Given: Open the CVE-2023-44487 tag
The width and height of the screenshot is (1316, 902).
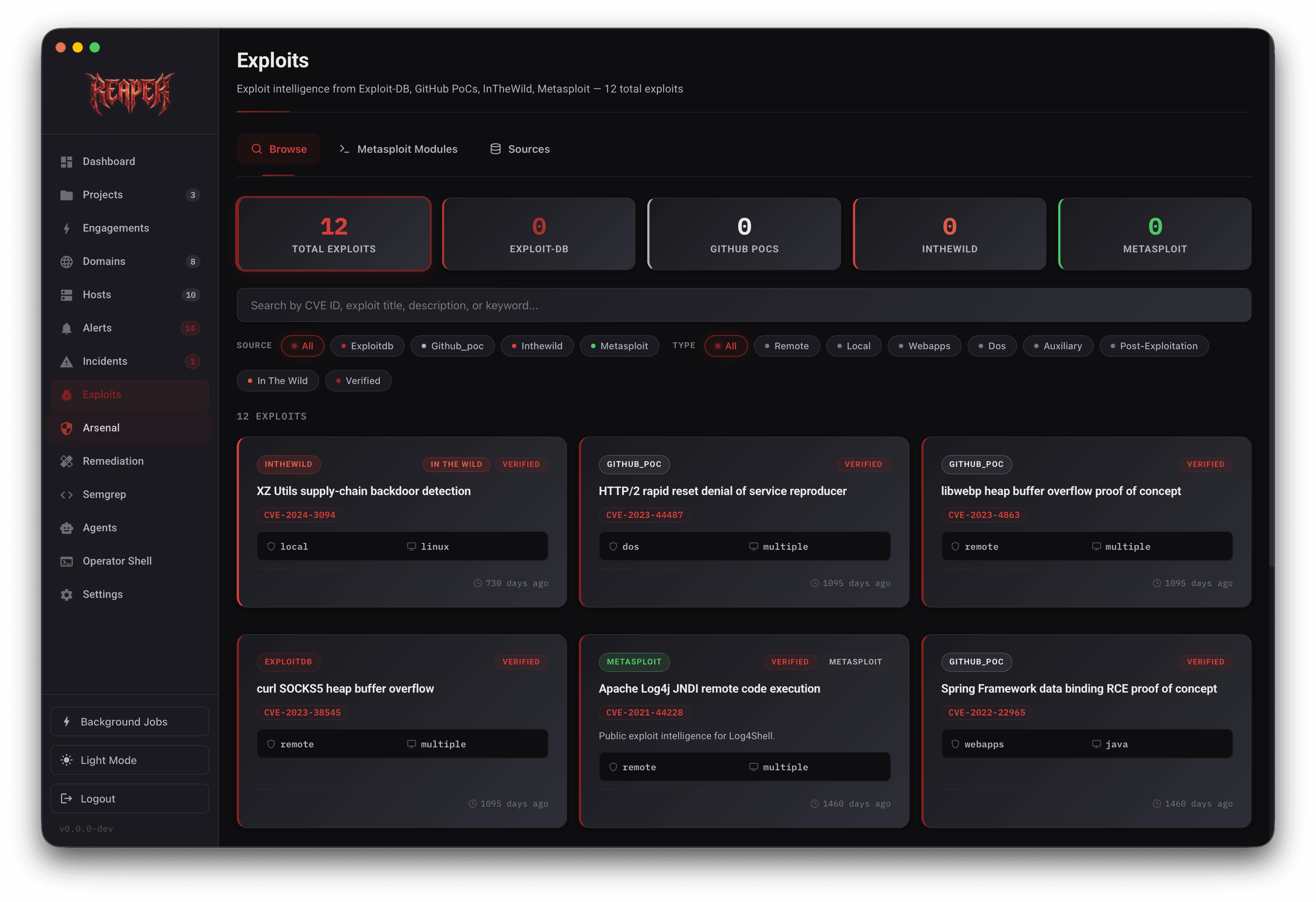Looking at the screenshot, I should tap(644, 515).
